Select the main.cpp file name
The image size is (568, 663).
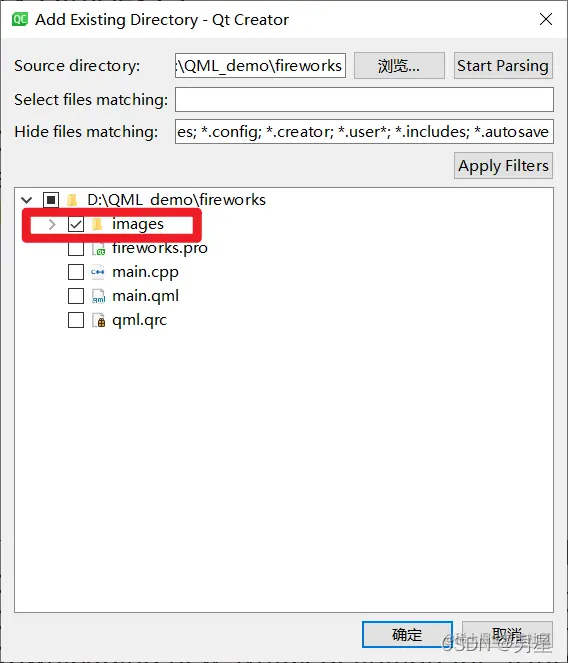point(145,273)
